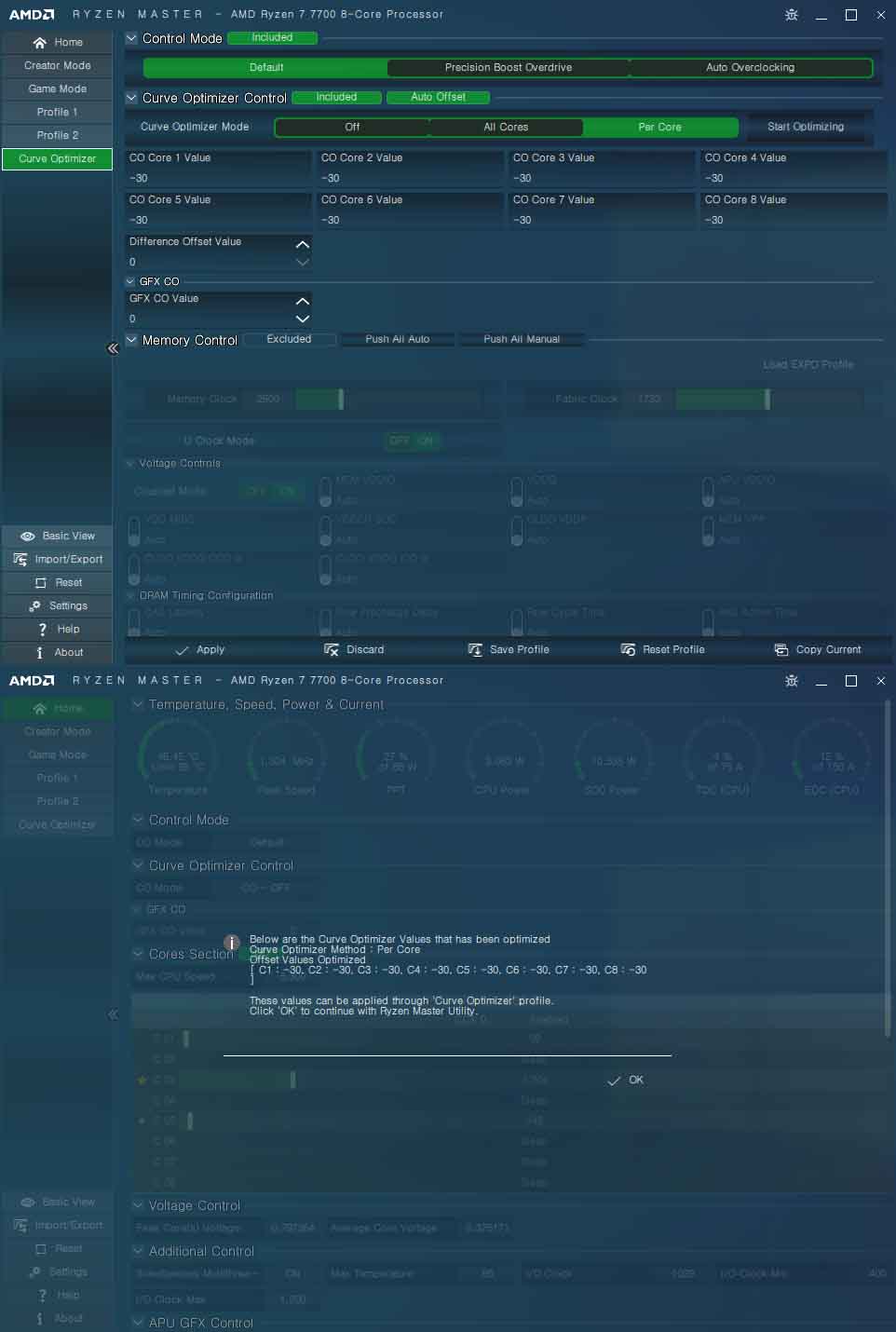Open Help in the upper window sidebar
The width and height of the screenshot is (896, 1332).
[x=57, y=630]
